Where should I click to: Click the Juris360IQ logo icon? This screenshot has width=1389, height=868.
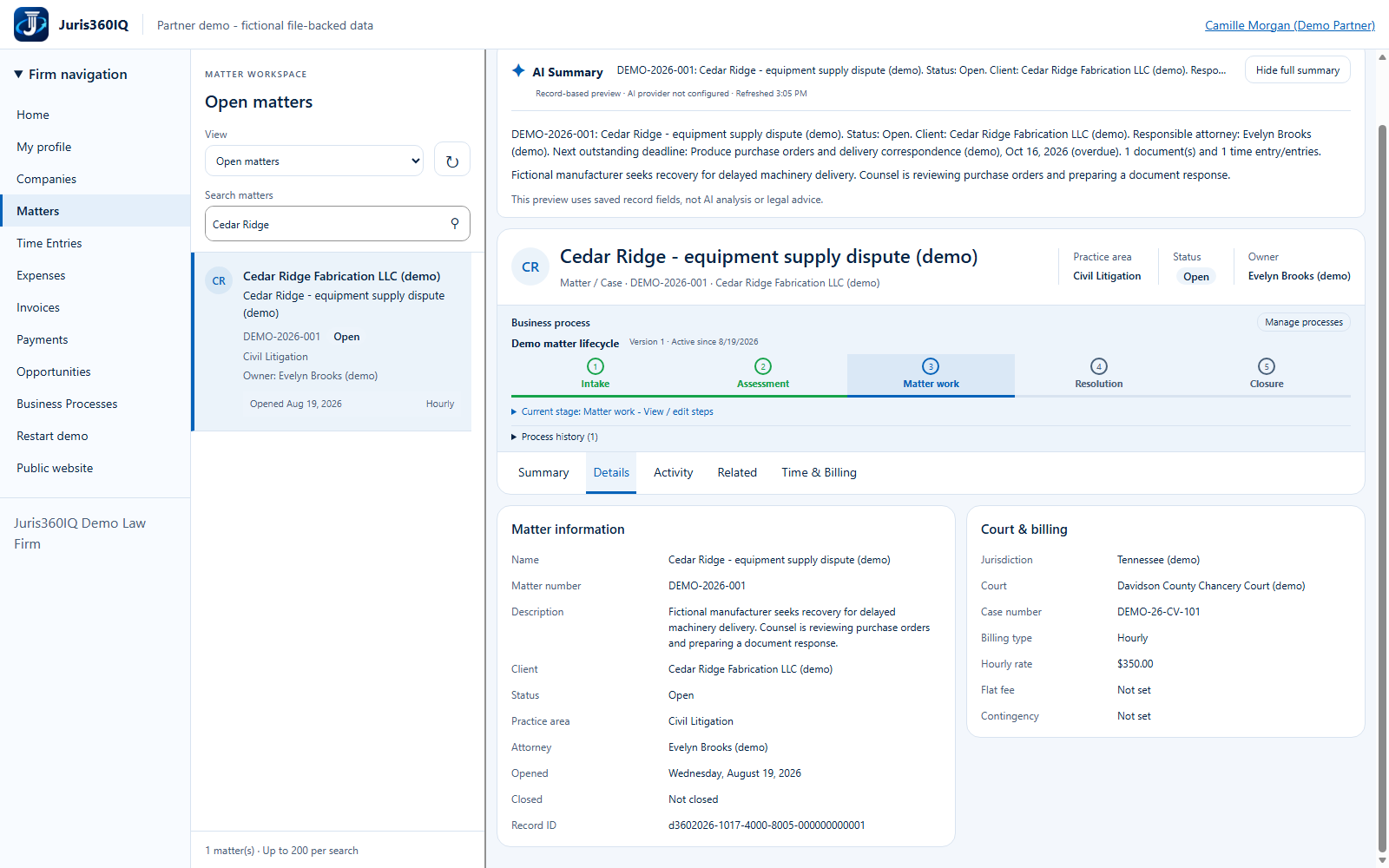[x=31, y=24]
